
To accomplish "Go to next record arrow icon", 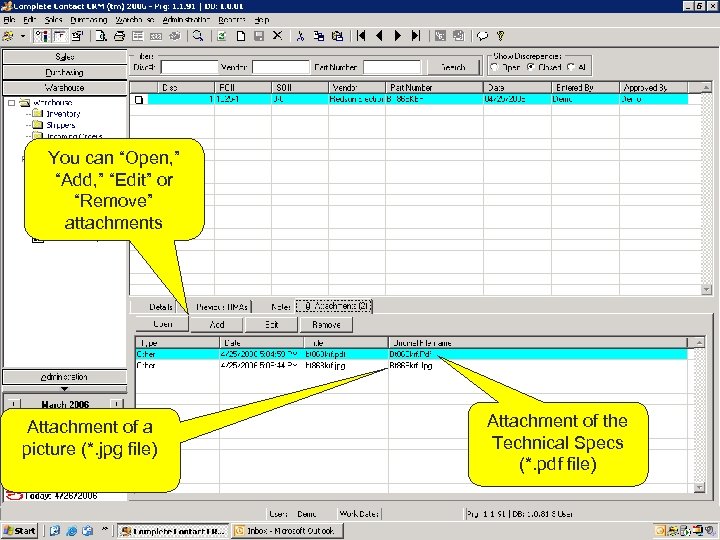I will click(398, 36).
